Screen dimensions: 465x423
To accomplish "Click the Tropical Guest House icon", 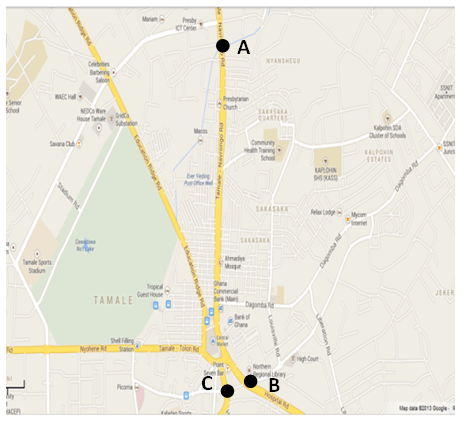I will [167, 290].
